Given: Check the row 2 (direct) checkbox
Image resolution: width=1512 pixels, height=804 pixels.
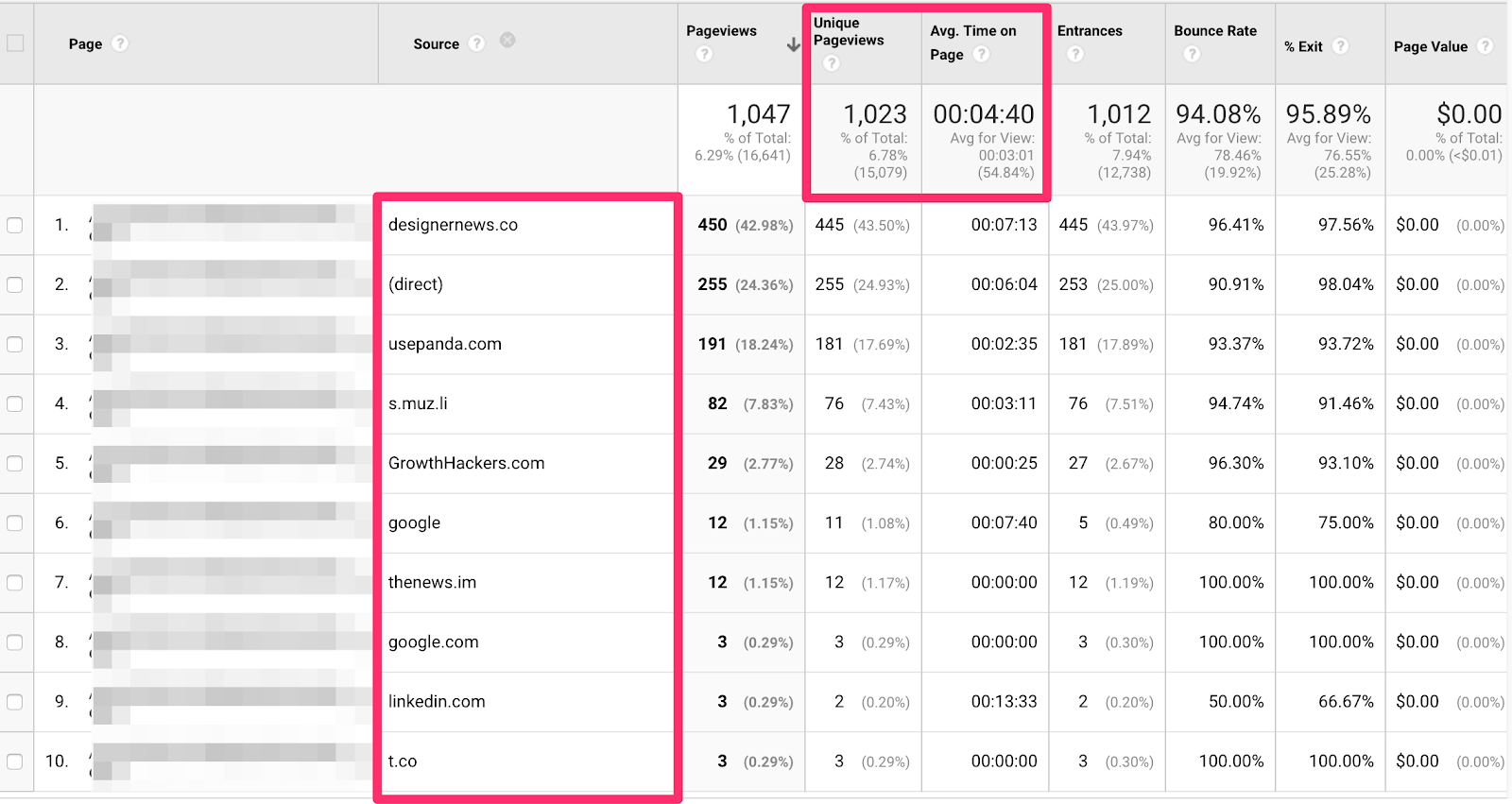Looking at the screenshot, I should click(x=15, y=284).
